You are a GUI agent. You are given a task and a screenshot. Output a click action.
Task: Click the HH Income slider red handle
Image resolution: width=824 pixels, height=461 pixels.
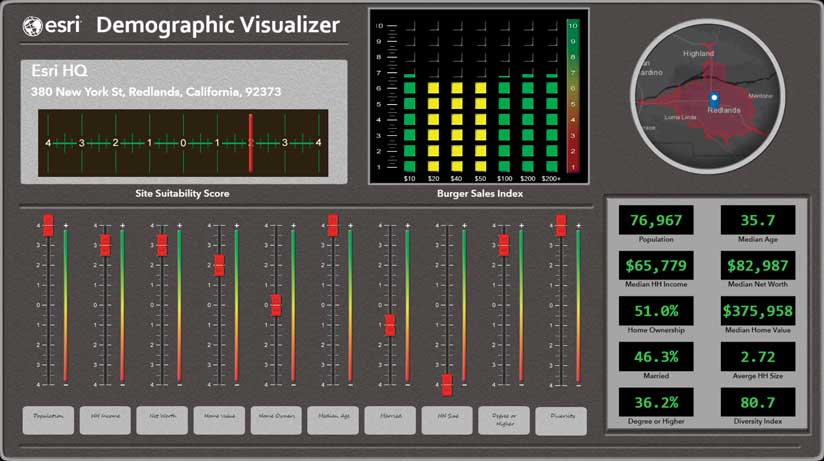105,245
